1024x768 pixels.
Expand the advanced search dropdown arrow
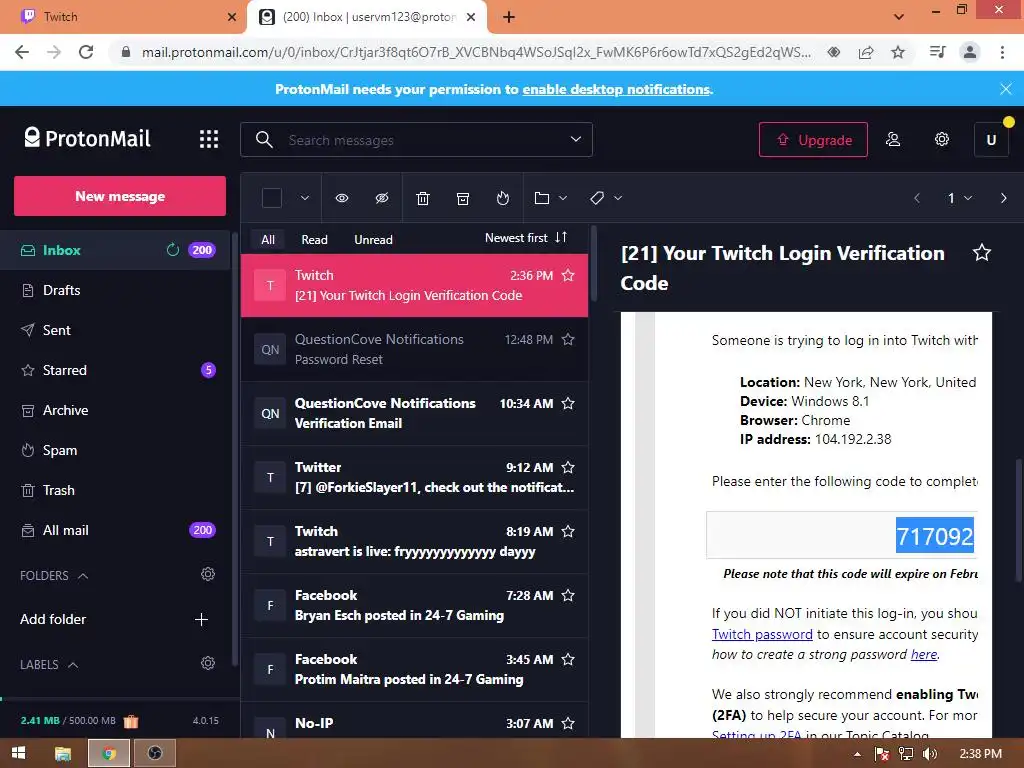click(575, 139)
